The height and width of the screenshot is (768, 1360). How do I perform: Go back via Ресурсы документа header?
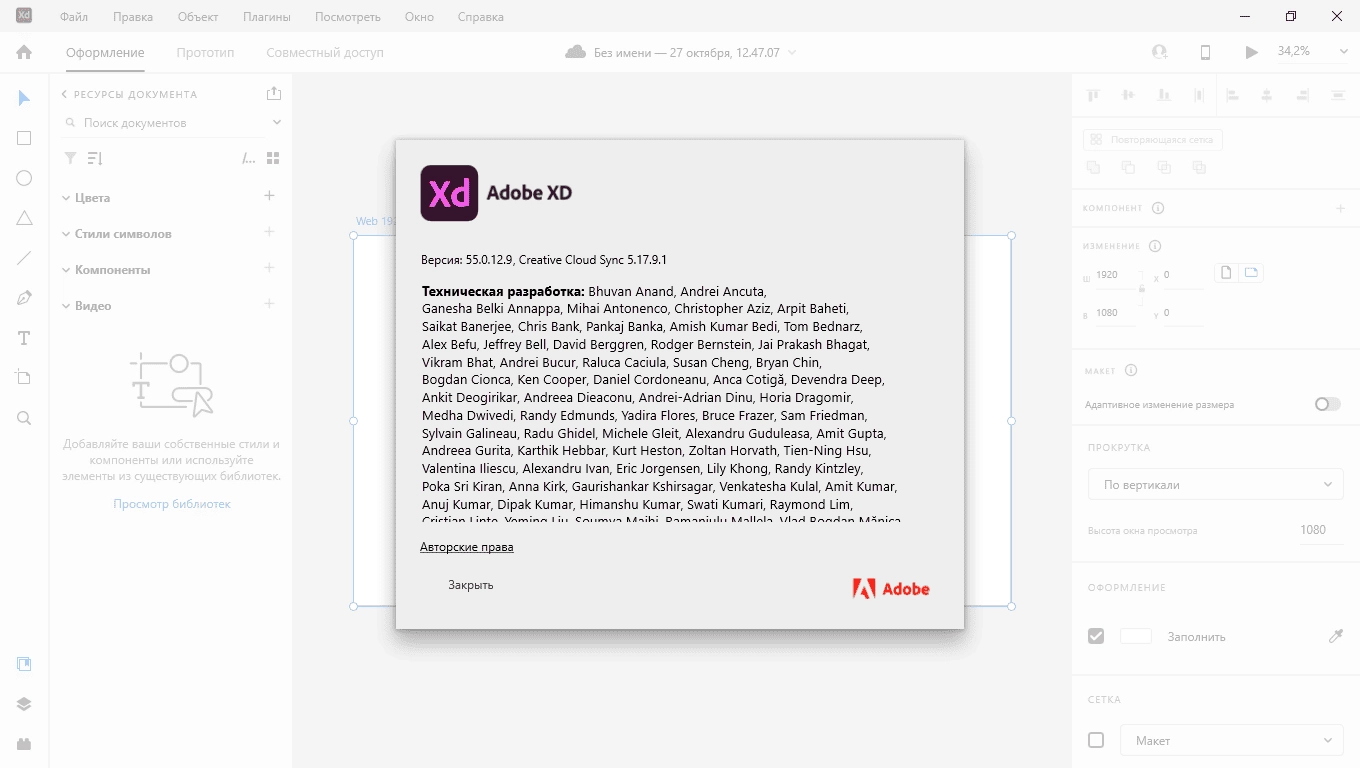(x=129, y=94)
